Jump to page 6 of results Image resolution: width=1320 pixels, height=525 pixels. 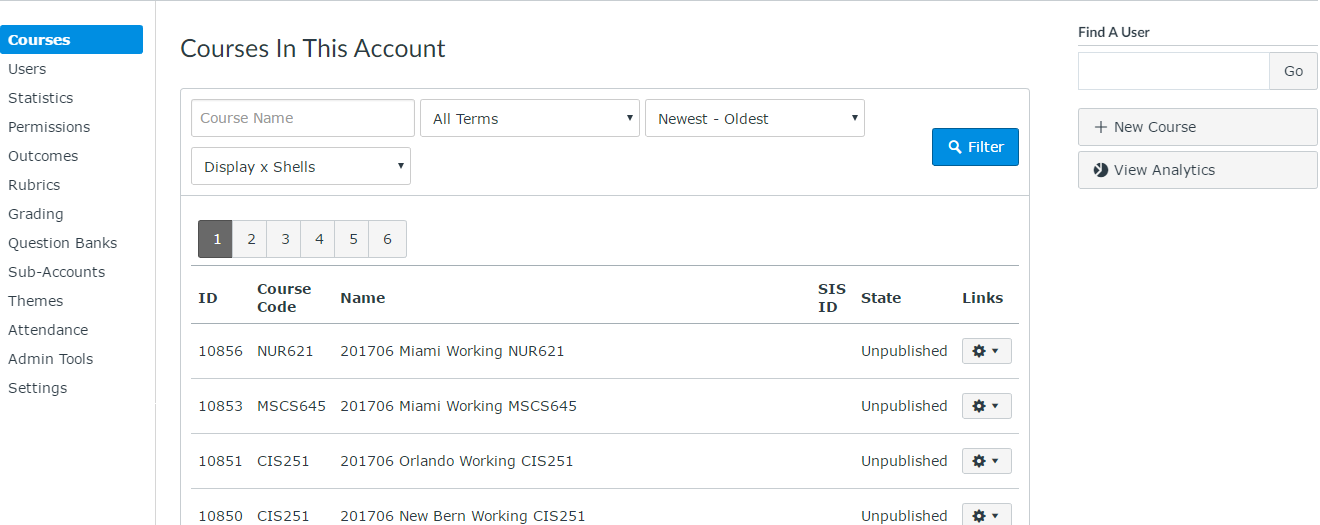[x=387, y=239]
